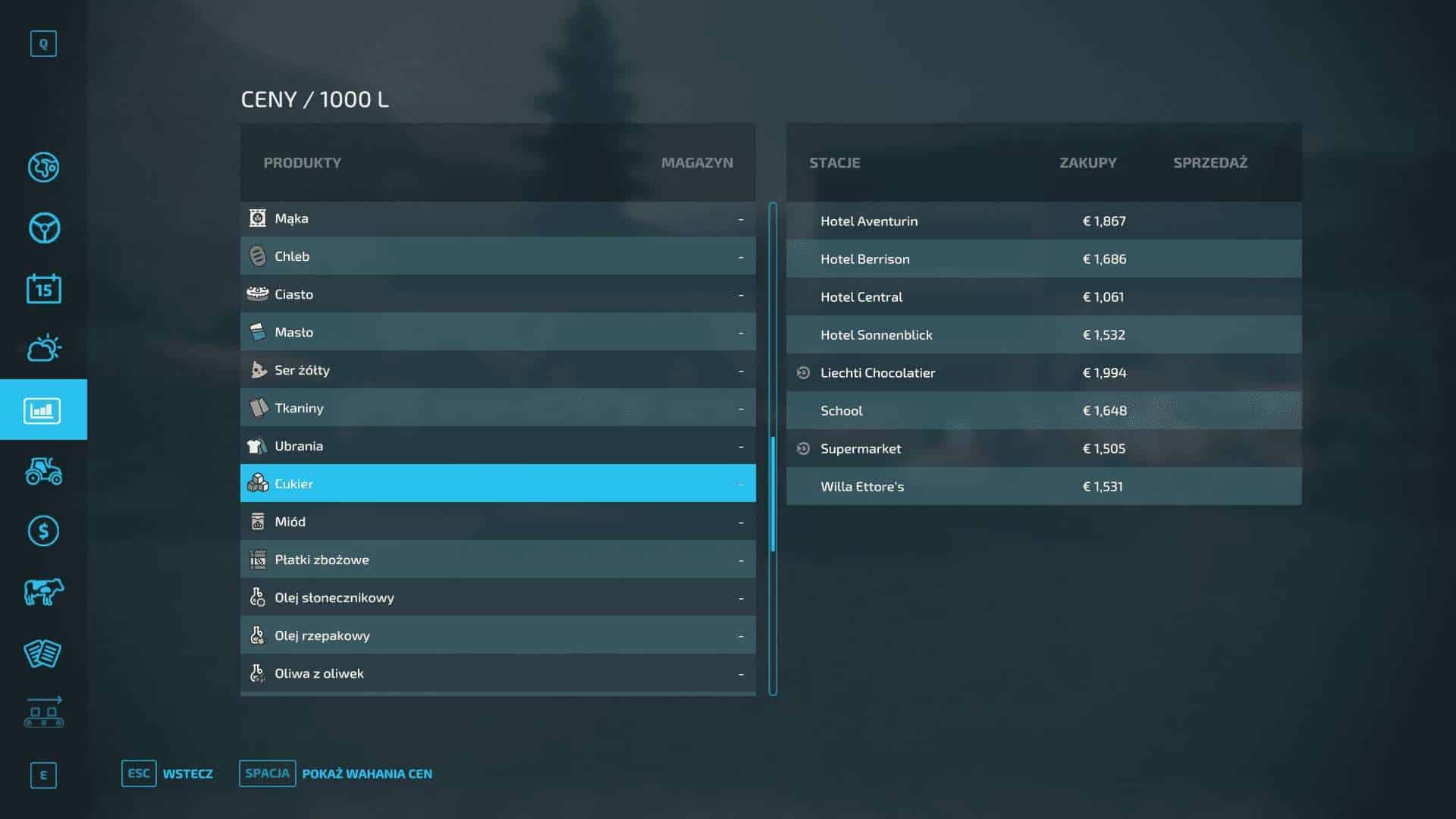This screenshot has height=819, width=1456.
Task: Click Spacja Pokaż wahania cen button
Action: (336, 773)
